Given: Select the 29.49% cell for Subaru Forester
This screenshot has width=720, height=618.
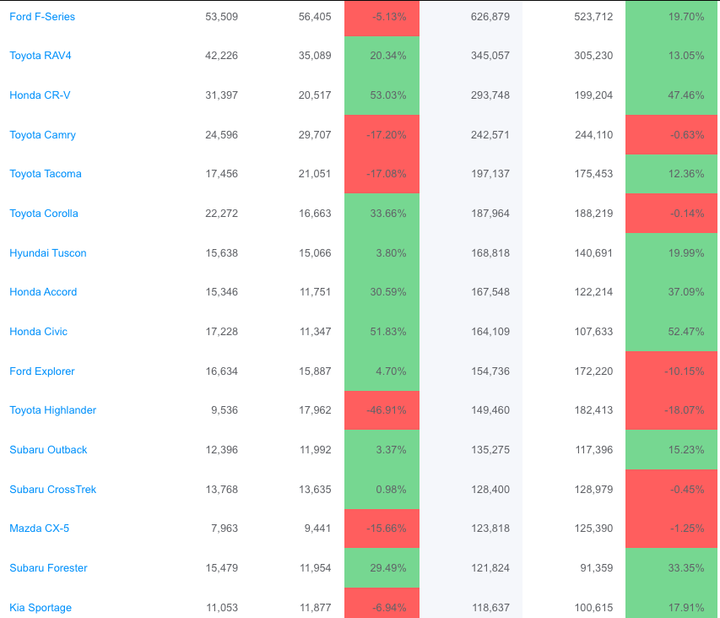Looking at the screenshot, I should [x=382, y=568].
